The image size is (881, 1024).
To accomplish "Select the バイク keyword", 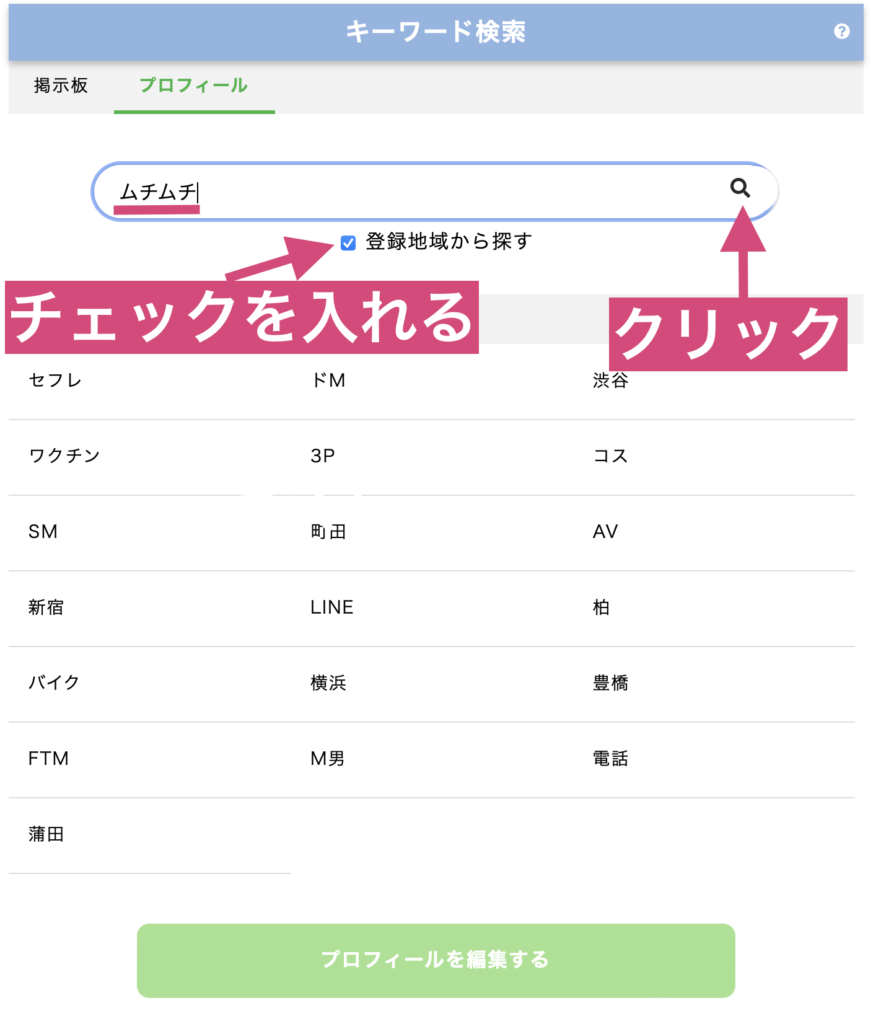I will [54, 683].
